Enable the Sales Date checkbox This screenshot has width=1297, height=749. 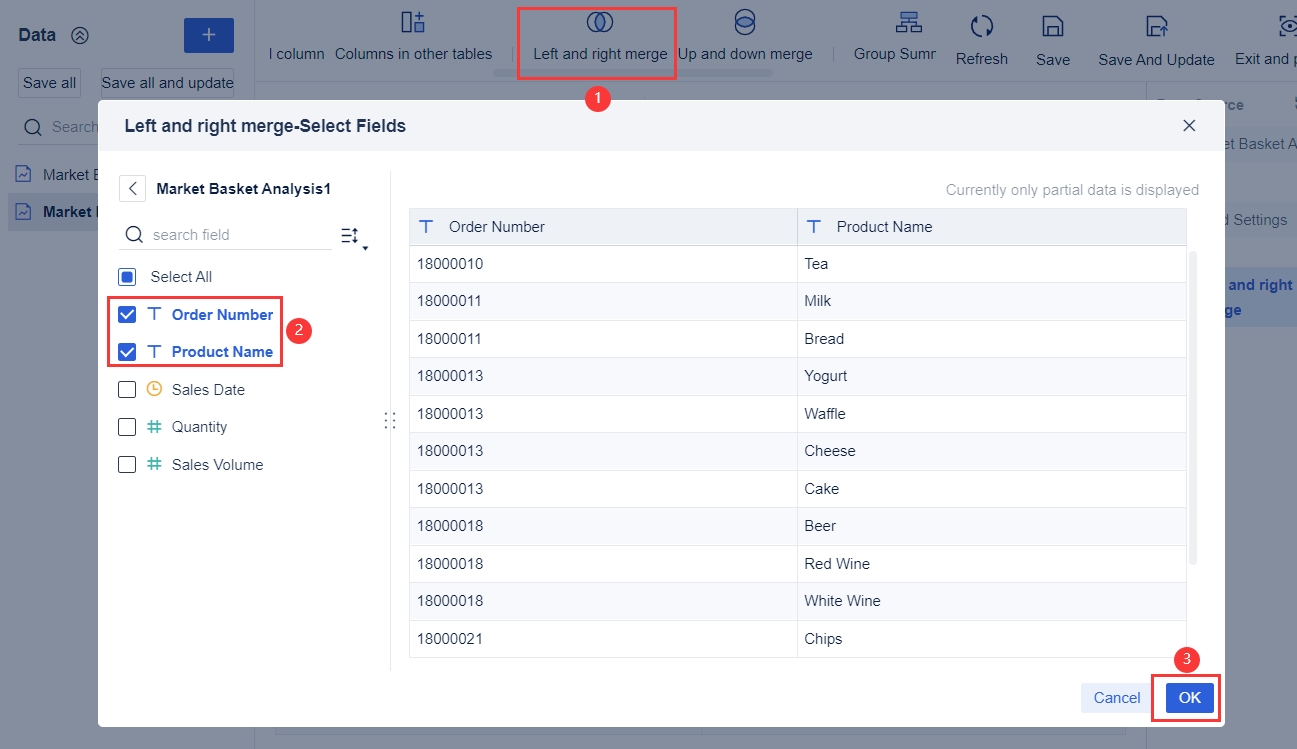(127, 389)
